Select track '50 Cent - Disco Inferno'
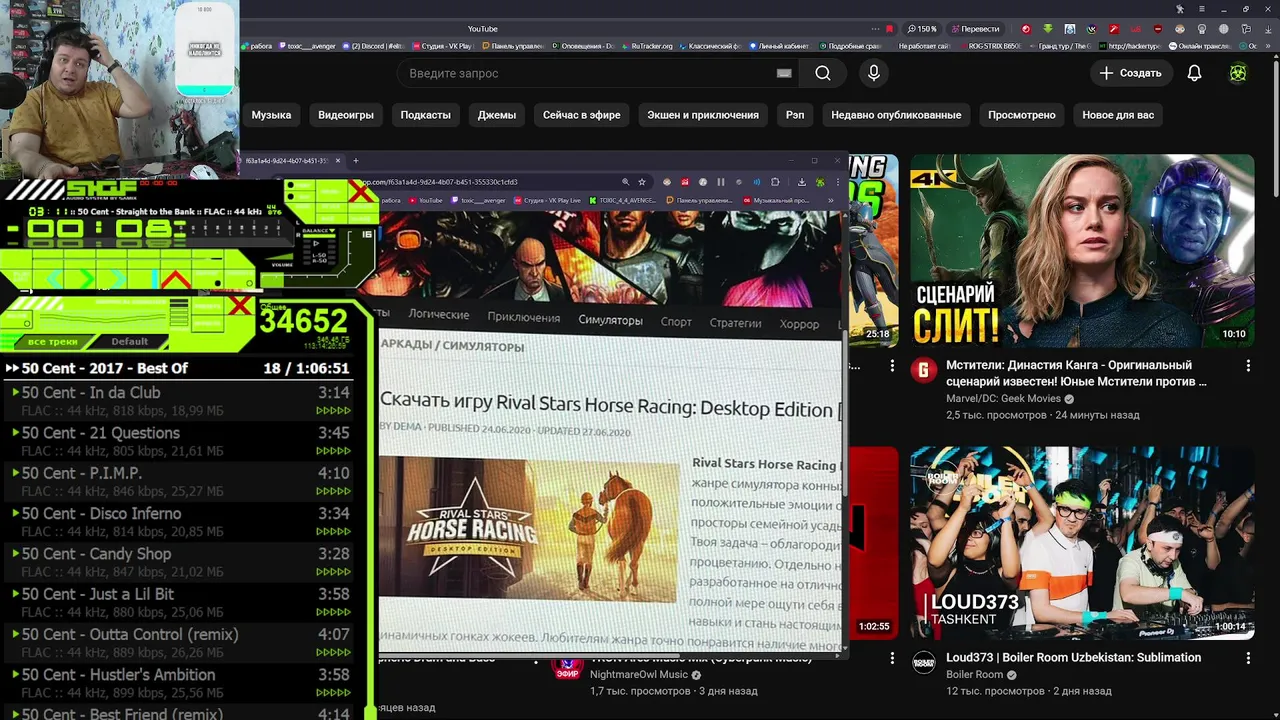This screenshot has height=720, width=1280. [x=180, y=522]
